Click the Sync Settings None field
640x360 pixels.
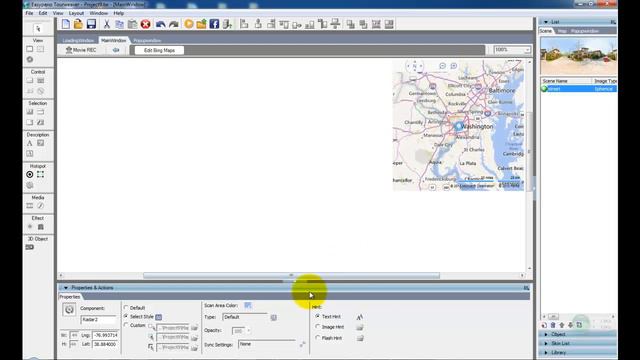(267, 344)
